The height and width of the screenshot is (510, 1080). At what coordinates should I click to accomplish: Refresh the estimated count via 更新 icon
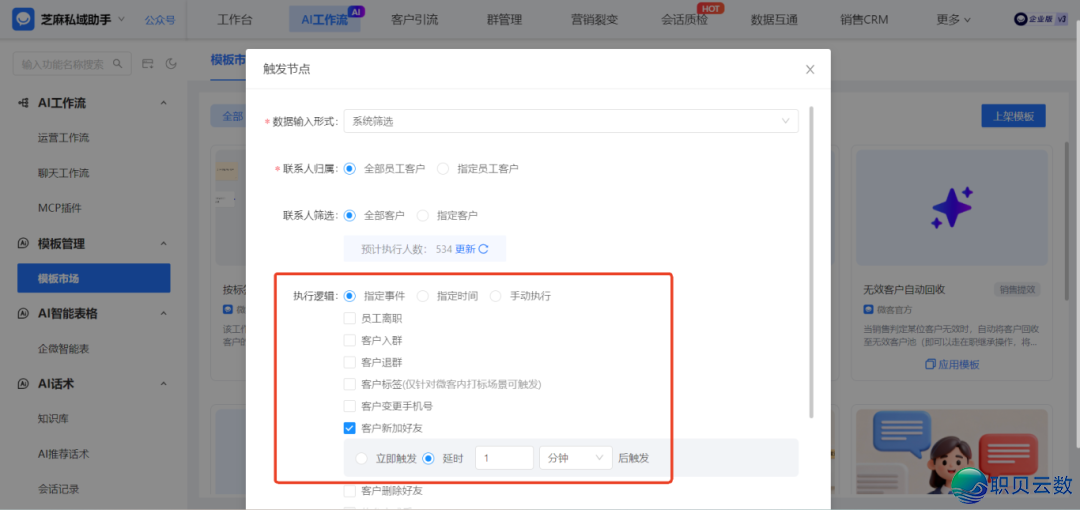[x=484, y=249]
